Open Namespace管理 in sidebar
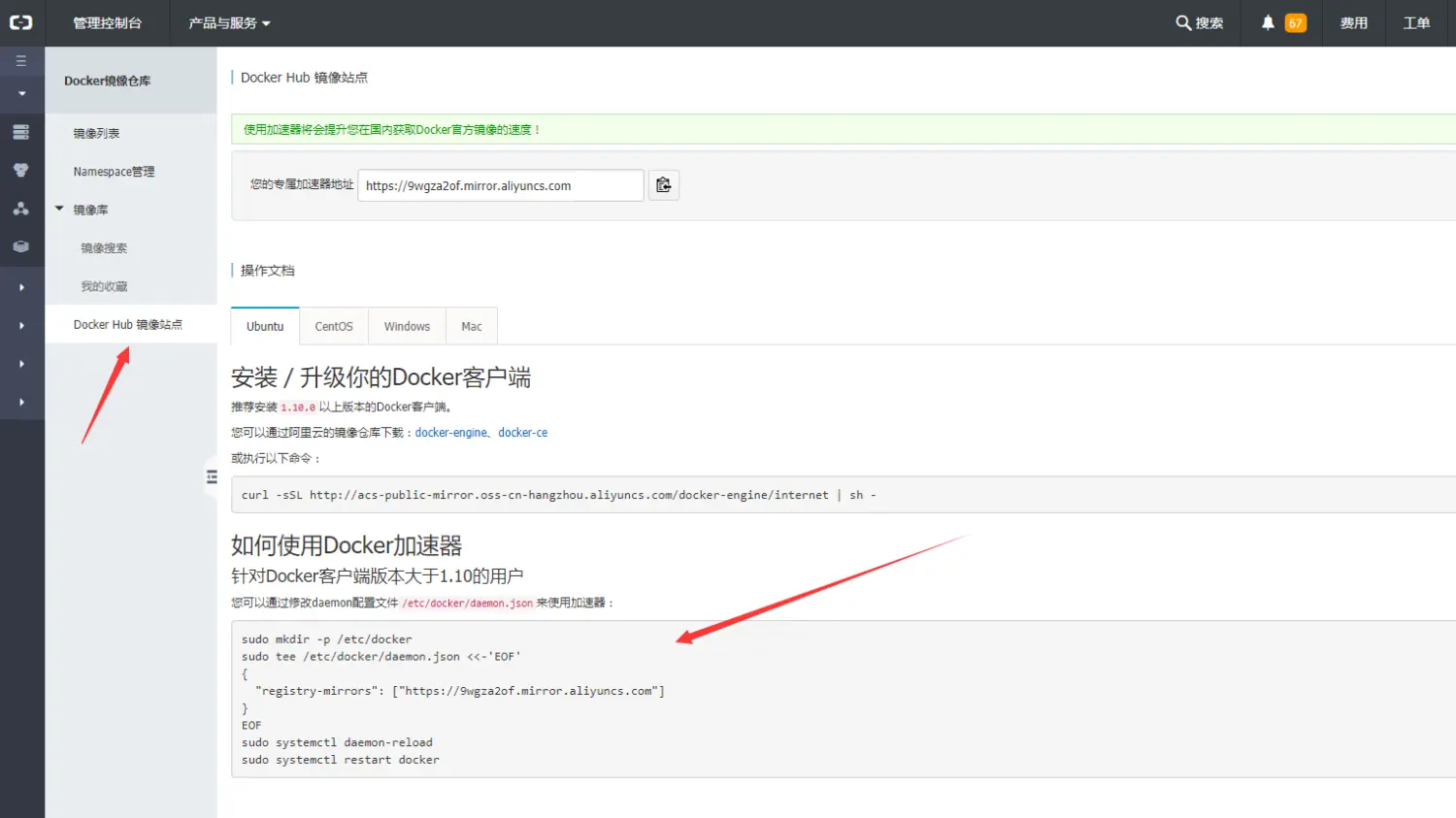This screenshot has height=818, width=1456. tap(115, 172)
